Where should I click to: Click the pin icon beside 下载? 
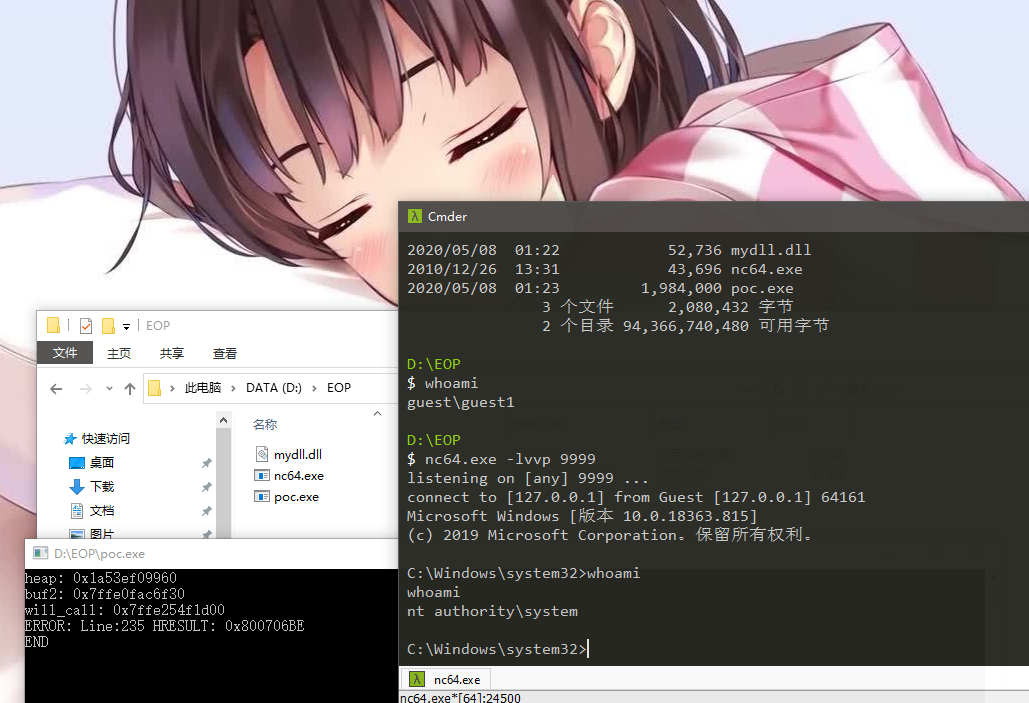click(206, 487)
